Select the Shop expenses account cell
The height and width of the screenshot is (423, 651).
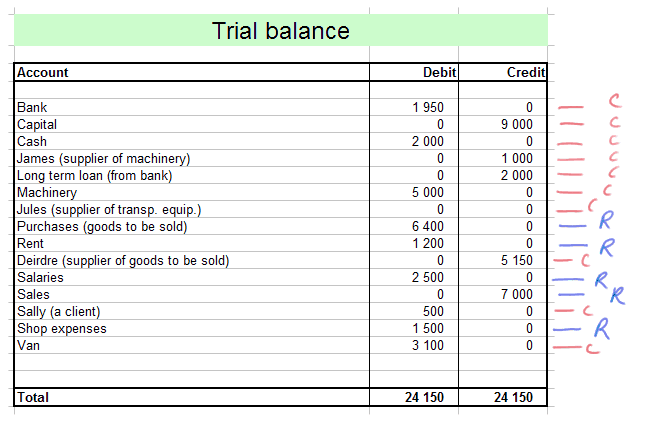(x=192, y=328)
